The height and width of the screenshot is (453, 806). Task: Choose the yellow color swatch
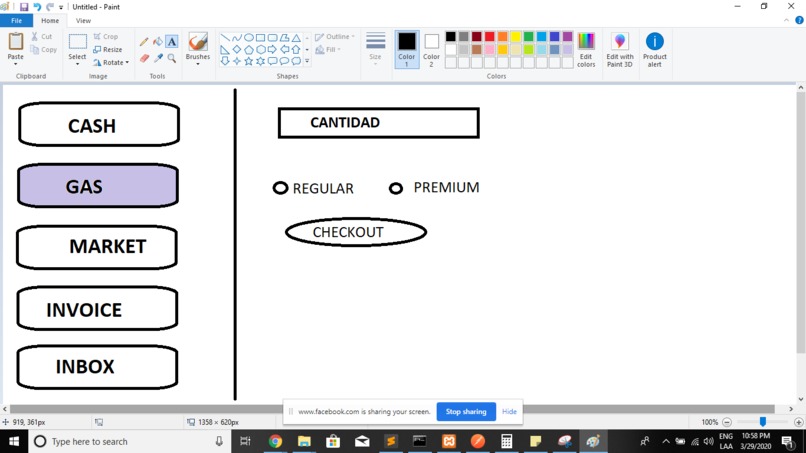pos(516,37)
